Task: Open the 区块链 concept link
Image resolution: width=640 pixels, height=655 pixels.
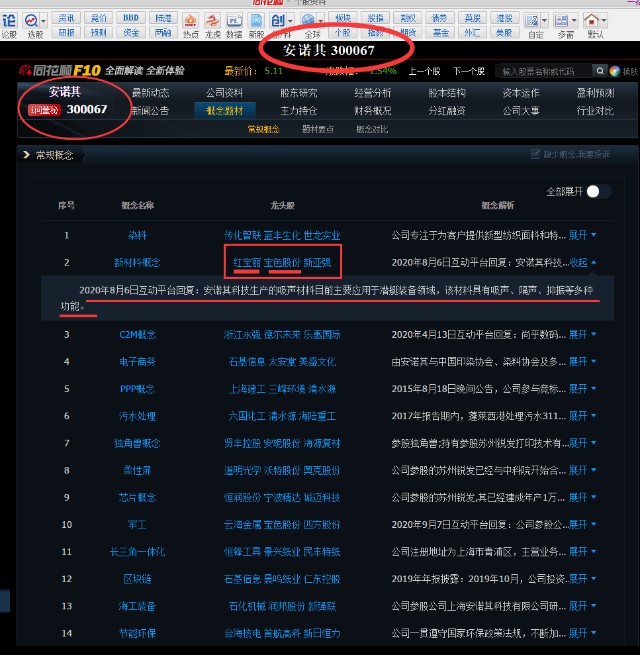Action: coord(137,579)
